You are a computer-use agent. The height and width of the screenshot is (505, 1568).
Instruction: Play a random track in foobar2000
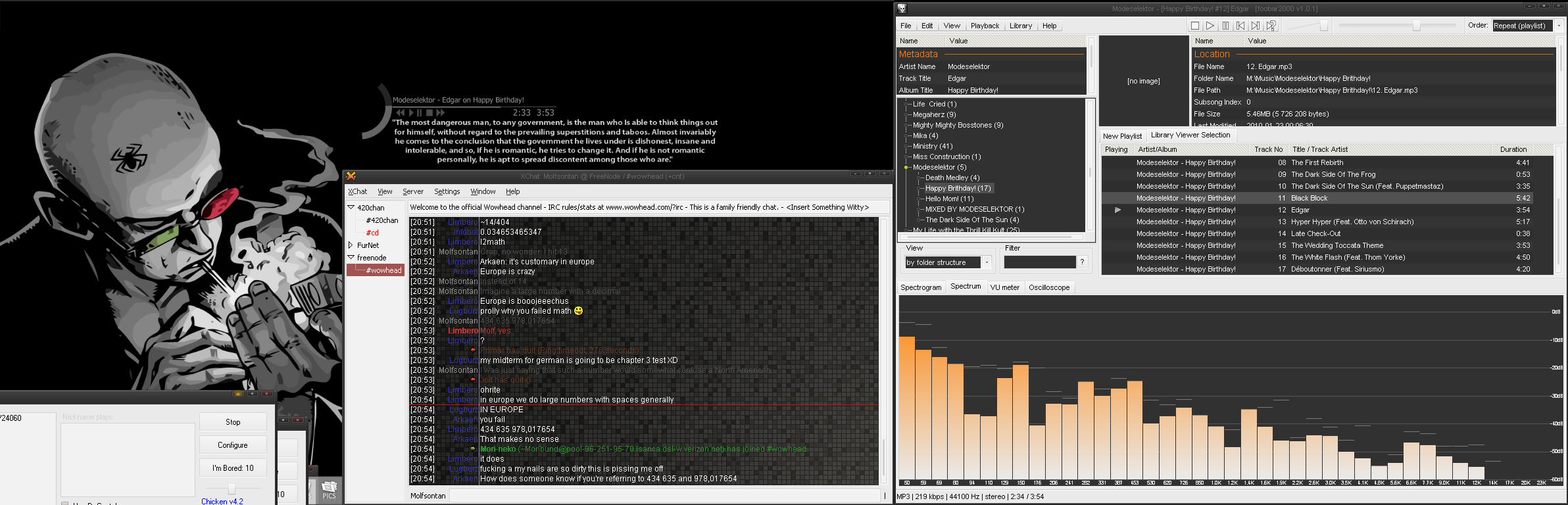pyautogui.click(x=1271, y=26)
